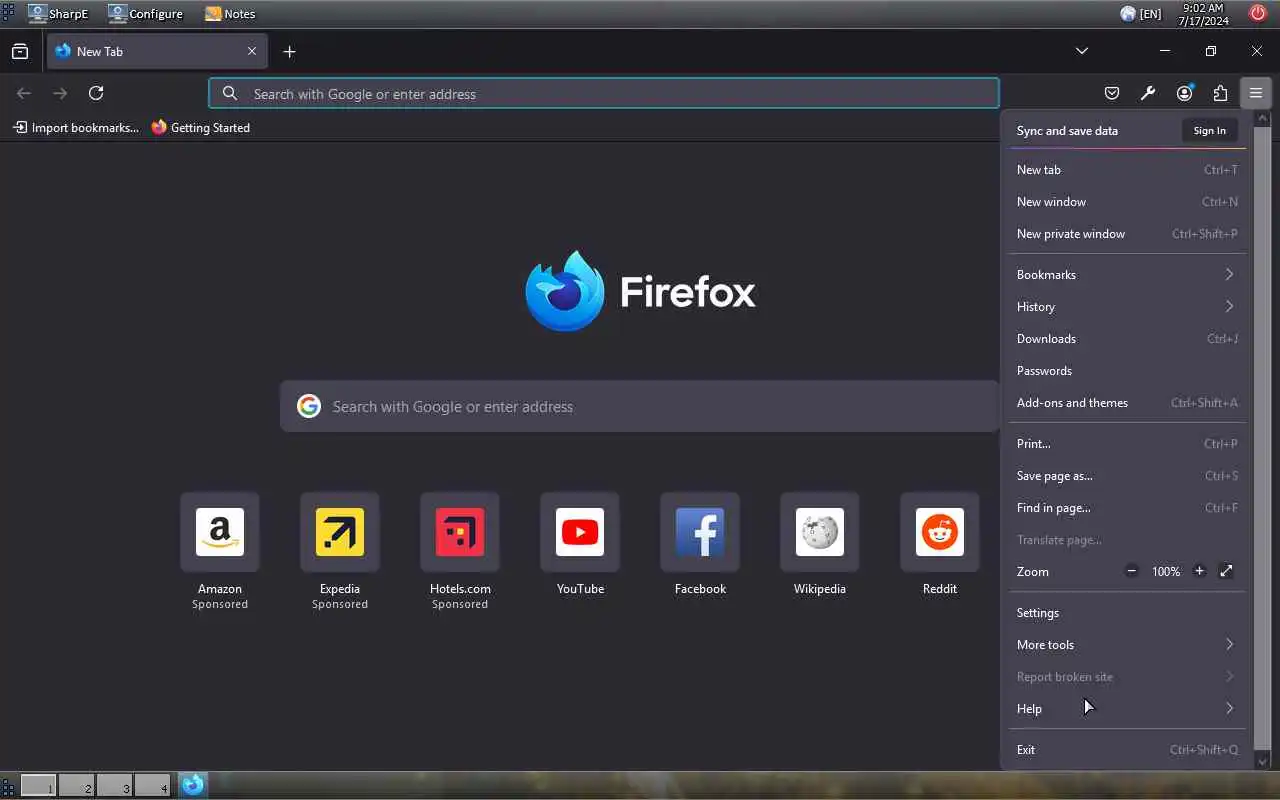The image size is (1280, 800).
Task: Go back one page
Action: pyautogui.click(x=24, y=93)
